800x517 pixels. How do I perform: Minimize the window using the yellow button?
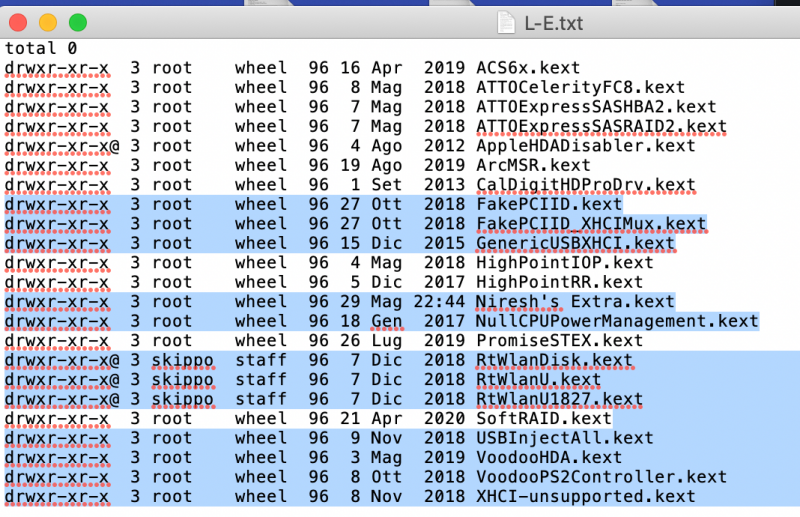point(48,22)
